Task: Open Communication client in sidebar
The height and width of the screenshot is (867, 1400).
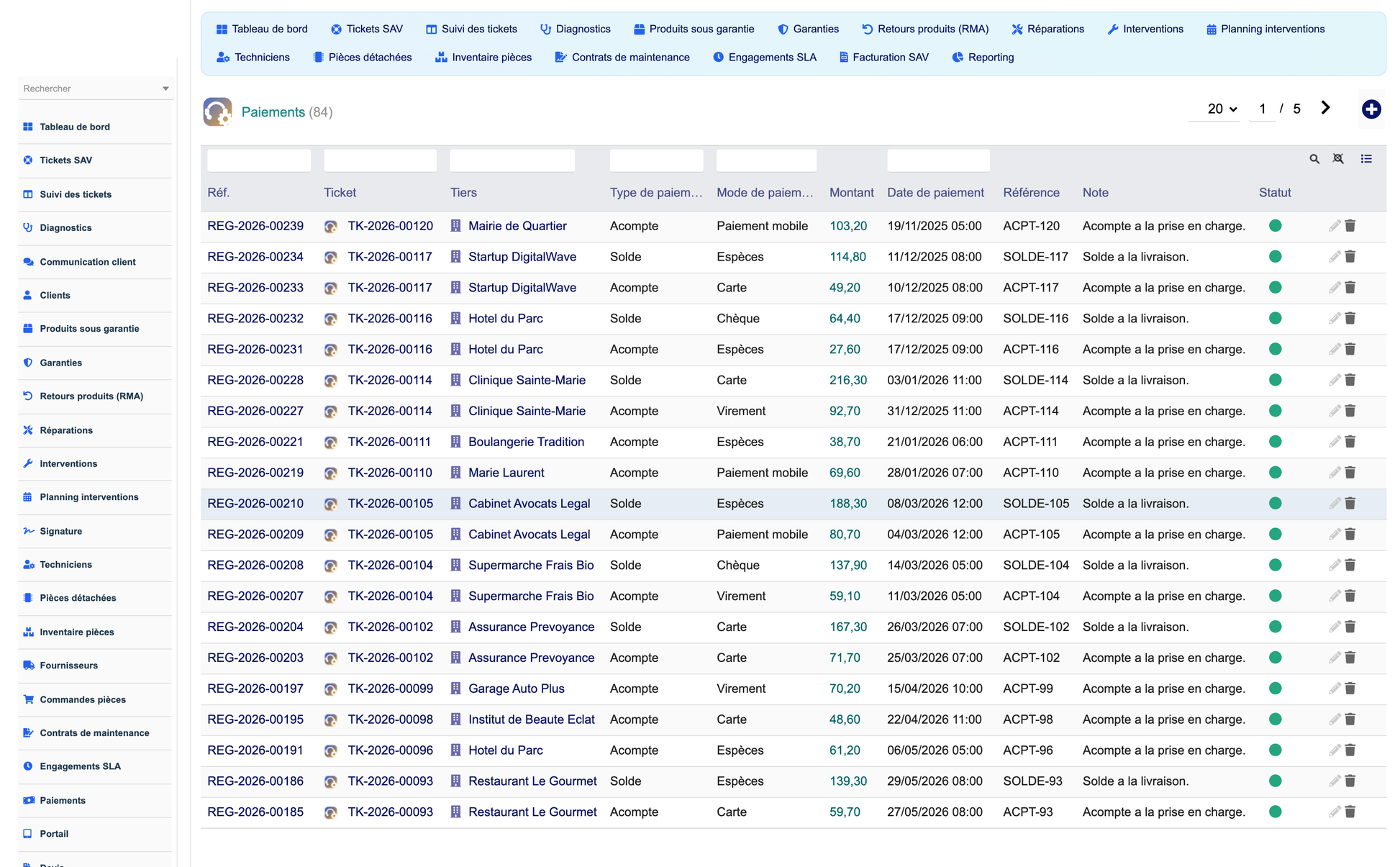Action: [87, 262]
